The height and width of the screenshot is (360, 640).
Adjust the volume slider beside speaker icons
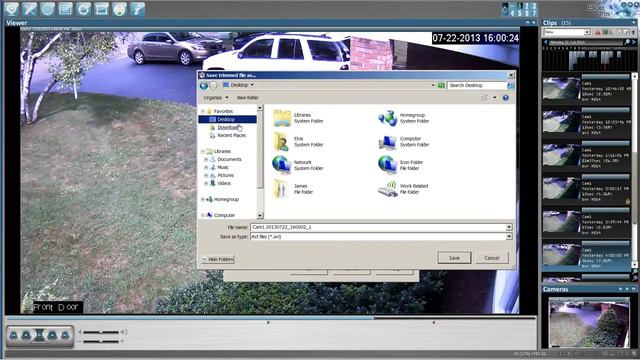click(101, 332)
